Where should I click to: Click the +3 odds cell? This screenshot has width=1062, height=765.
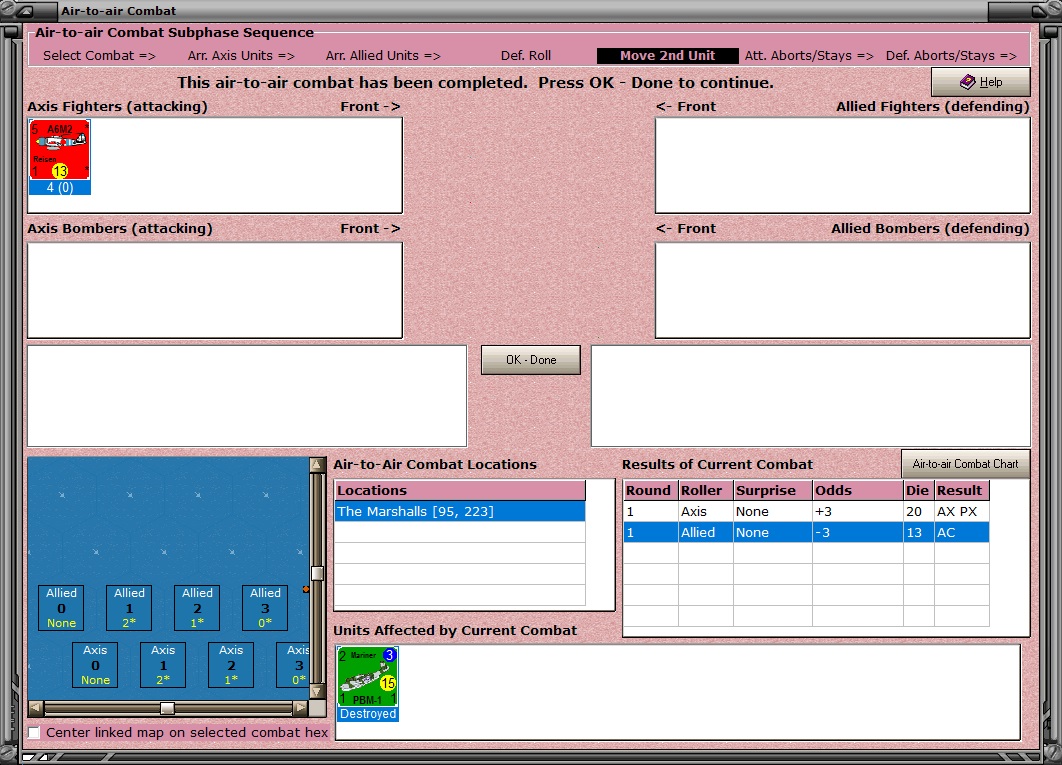point(857,512)
